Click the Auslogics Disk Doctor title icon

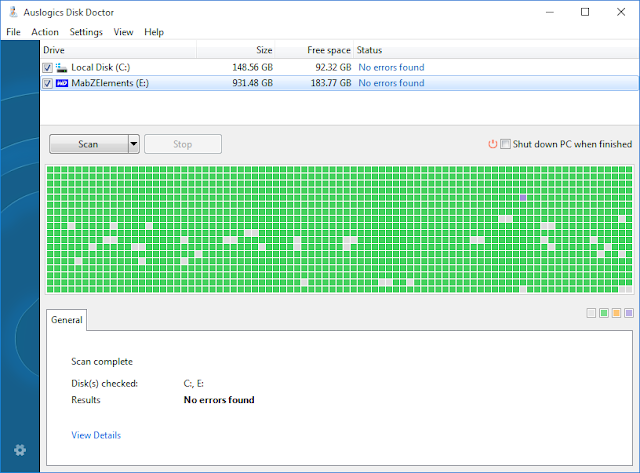pyautogui.click(x=13, y=12)
